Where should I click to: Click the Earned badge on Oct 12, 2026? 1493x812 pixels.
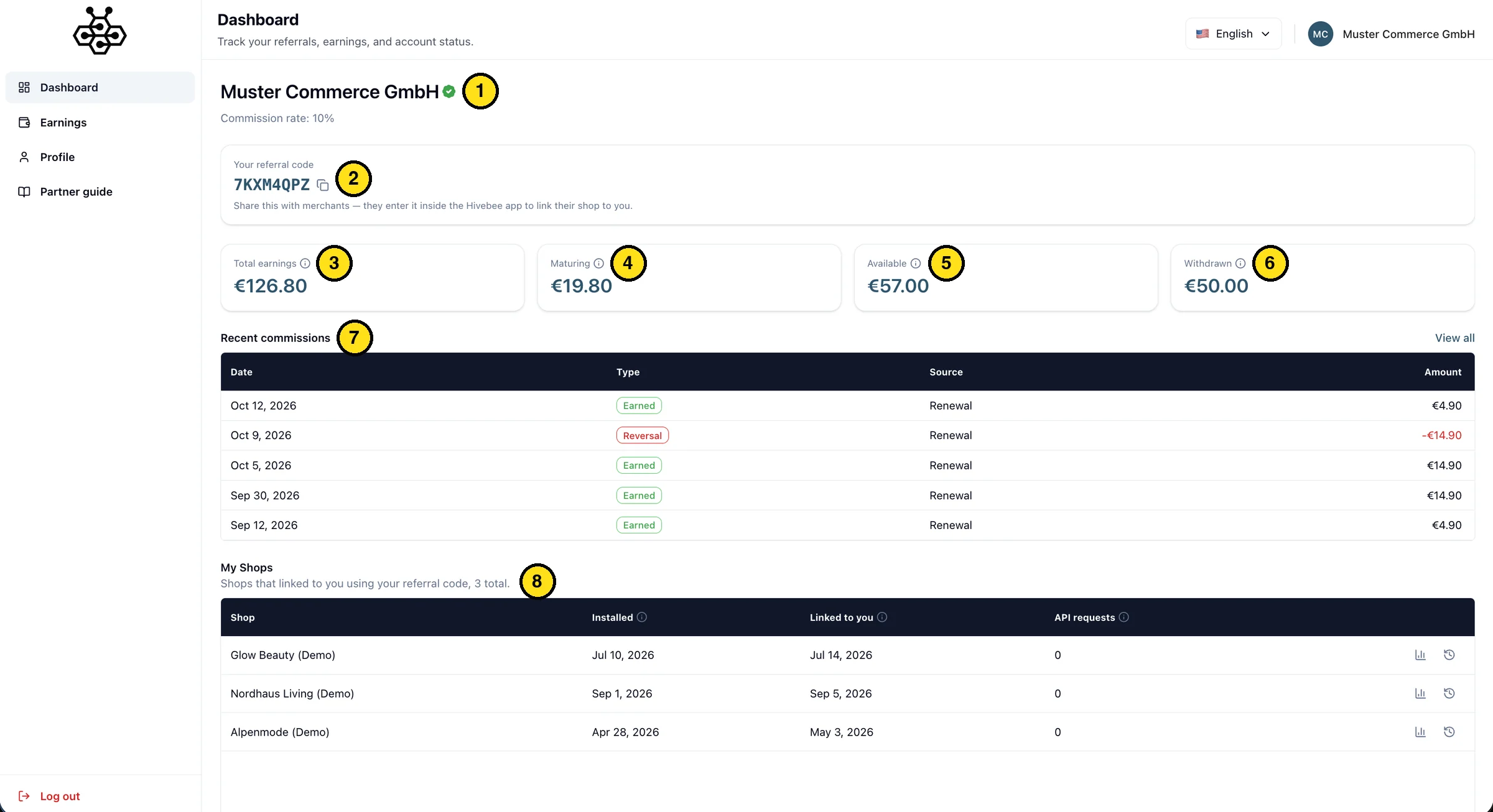(639, 405)
